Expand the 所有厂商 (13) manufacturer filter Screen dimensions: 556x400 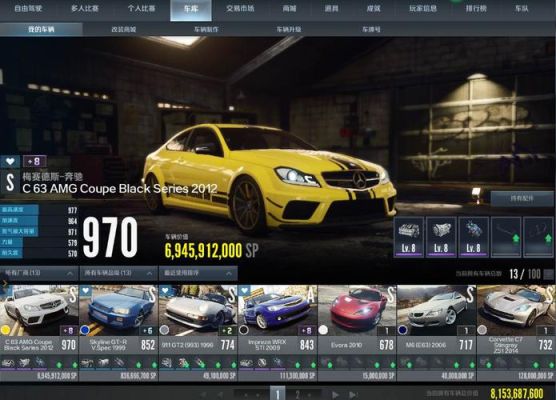click(x=39, y=273)
